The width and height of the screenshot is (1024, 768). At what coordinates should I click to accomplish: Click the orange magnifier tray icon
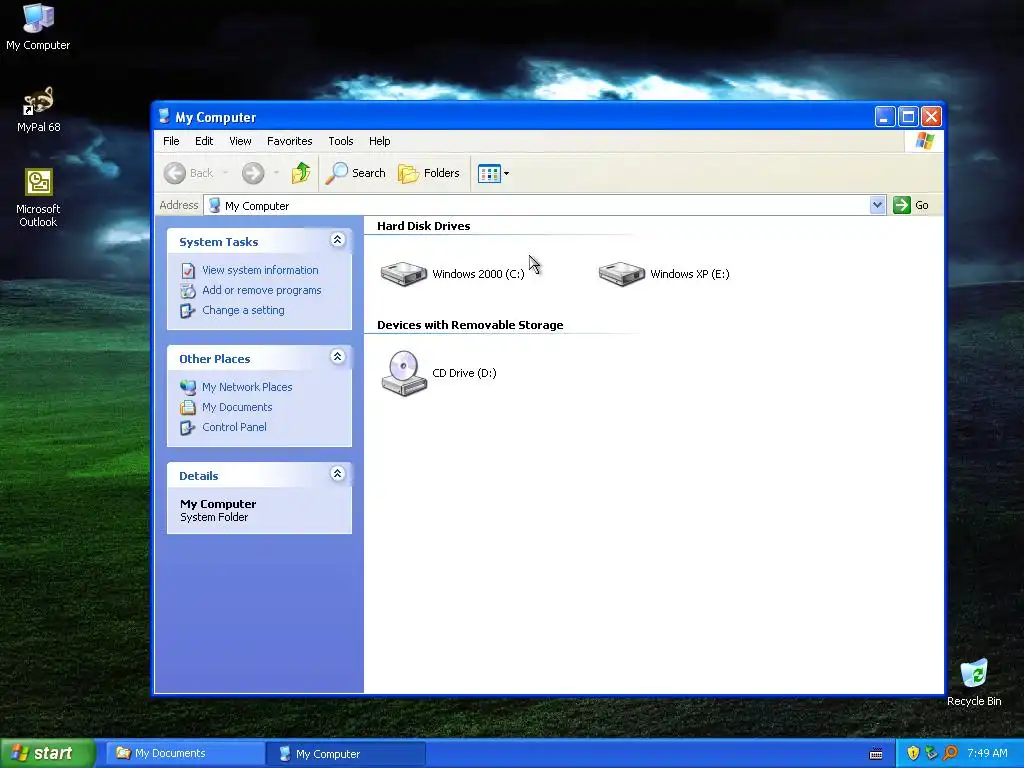click(950, 754)
